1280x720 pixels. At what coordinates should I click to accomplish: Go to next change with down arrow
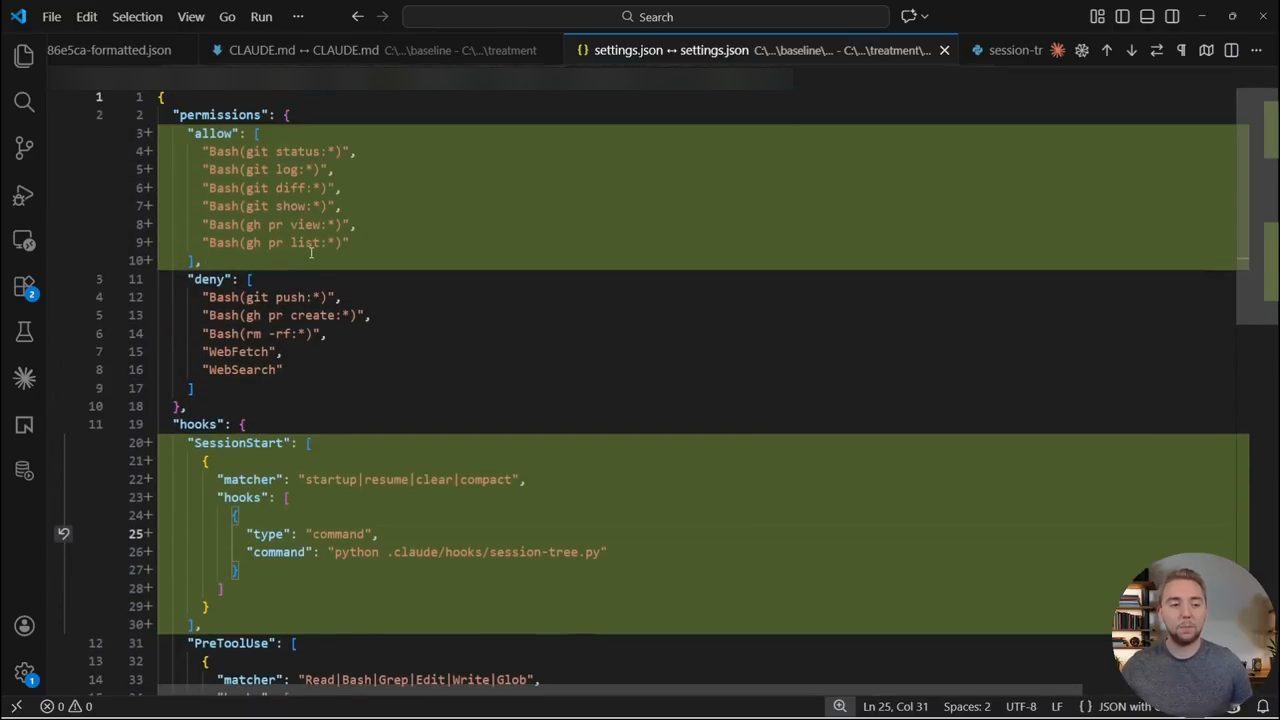tap(1132, 50)
